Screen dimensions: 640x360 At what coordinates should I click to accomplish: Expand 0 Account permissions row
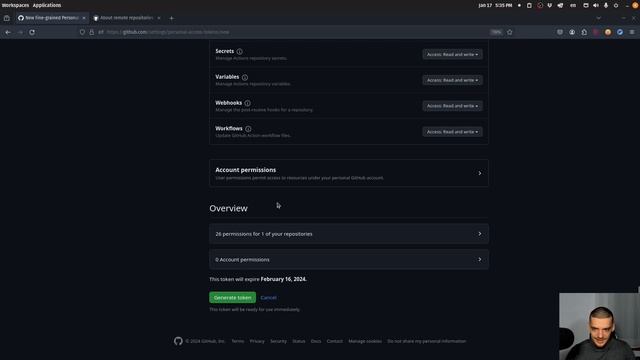pos(349,260)
